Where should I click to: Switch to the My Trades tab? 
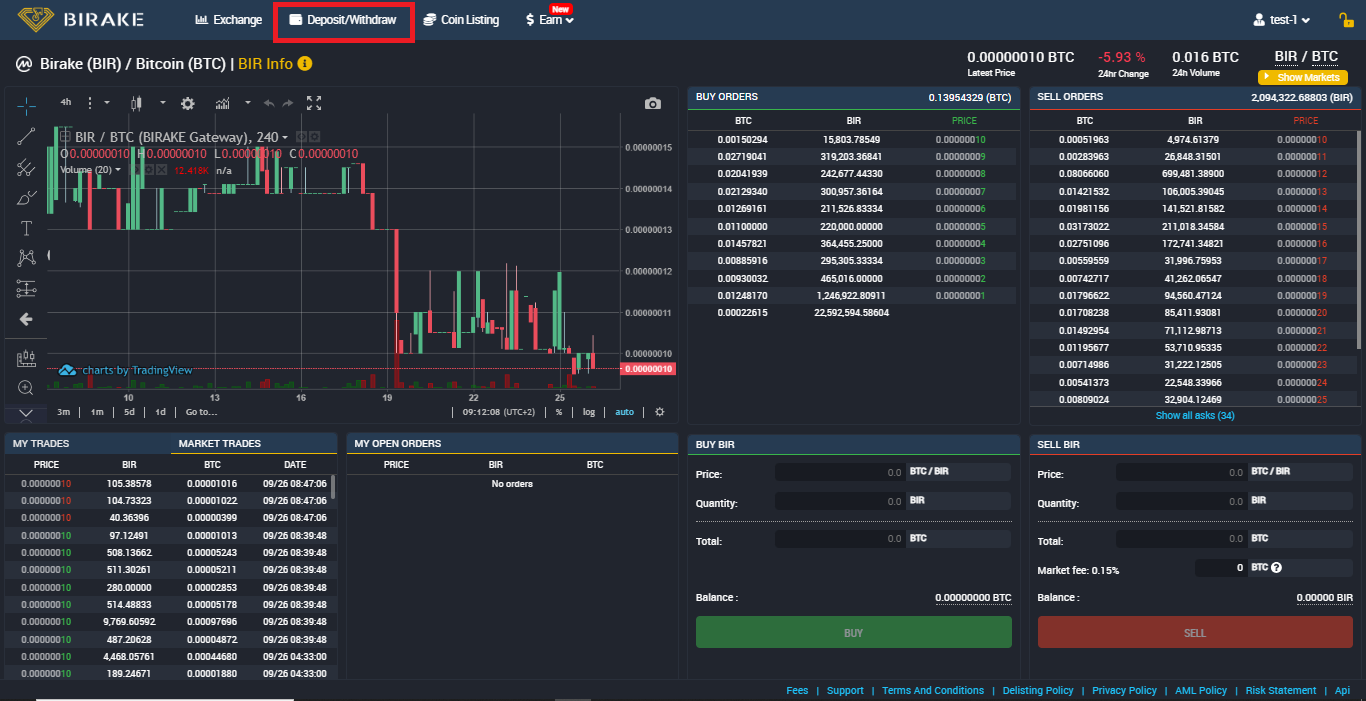(41, 443)
